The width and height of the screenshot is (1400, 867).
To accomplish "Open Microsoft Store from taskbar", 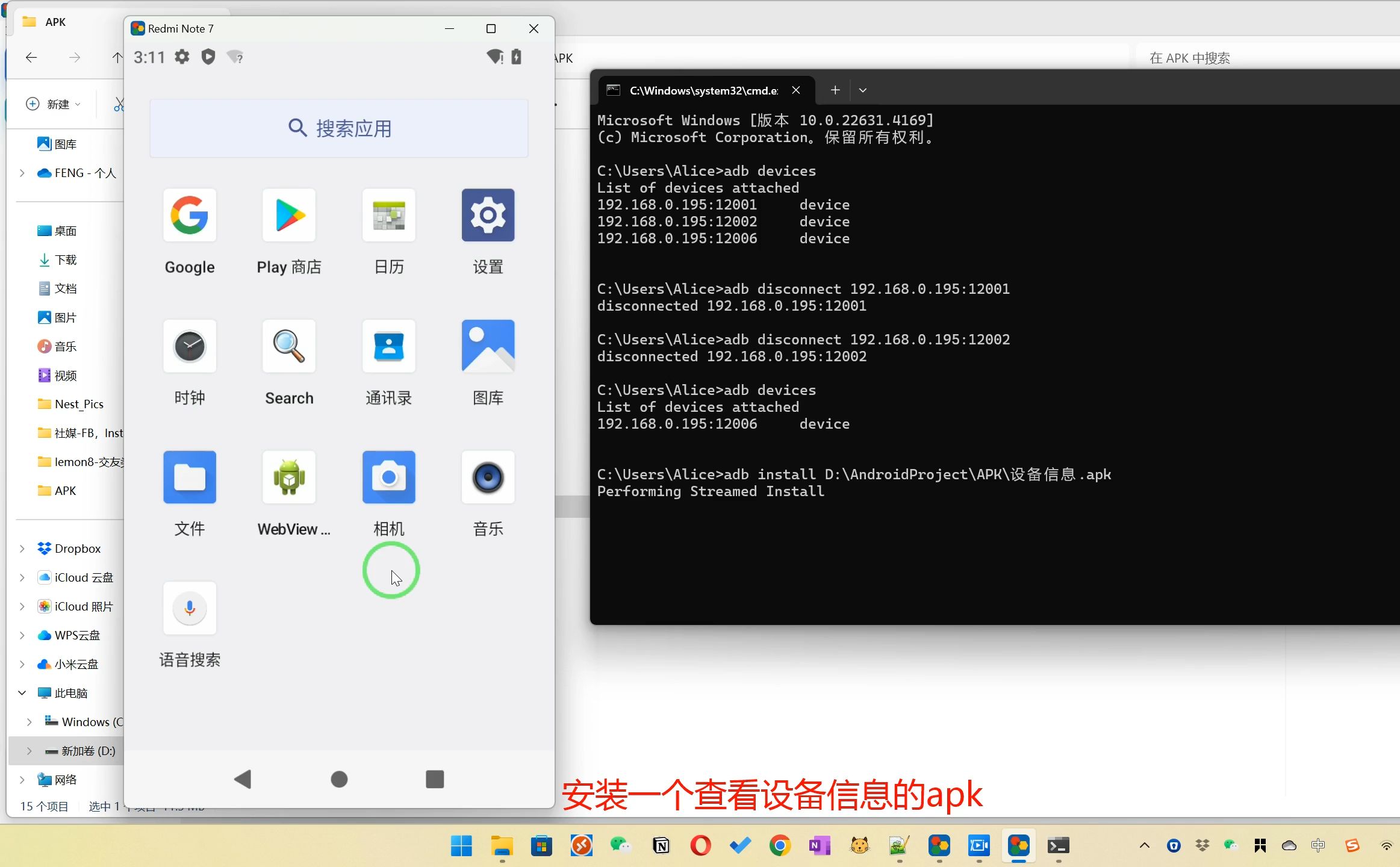I will coord(541,846).
